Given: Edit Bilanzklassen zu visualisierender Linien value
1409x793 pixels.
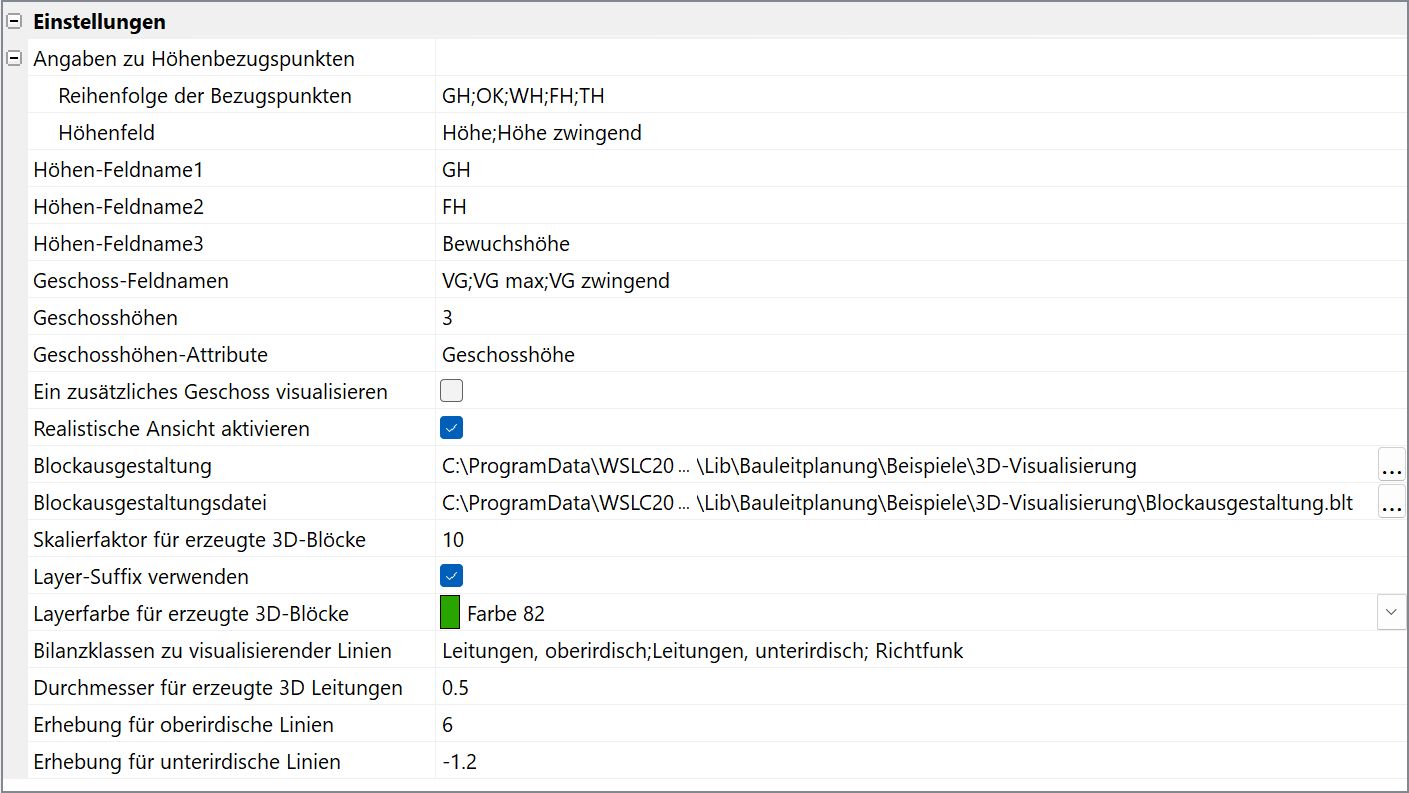Looking at the screenshot, I should coord(702,651).
